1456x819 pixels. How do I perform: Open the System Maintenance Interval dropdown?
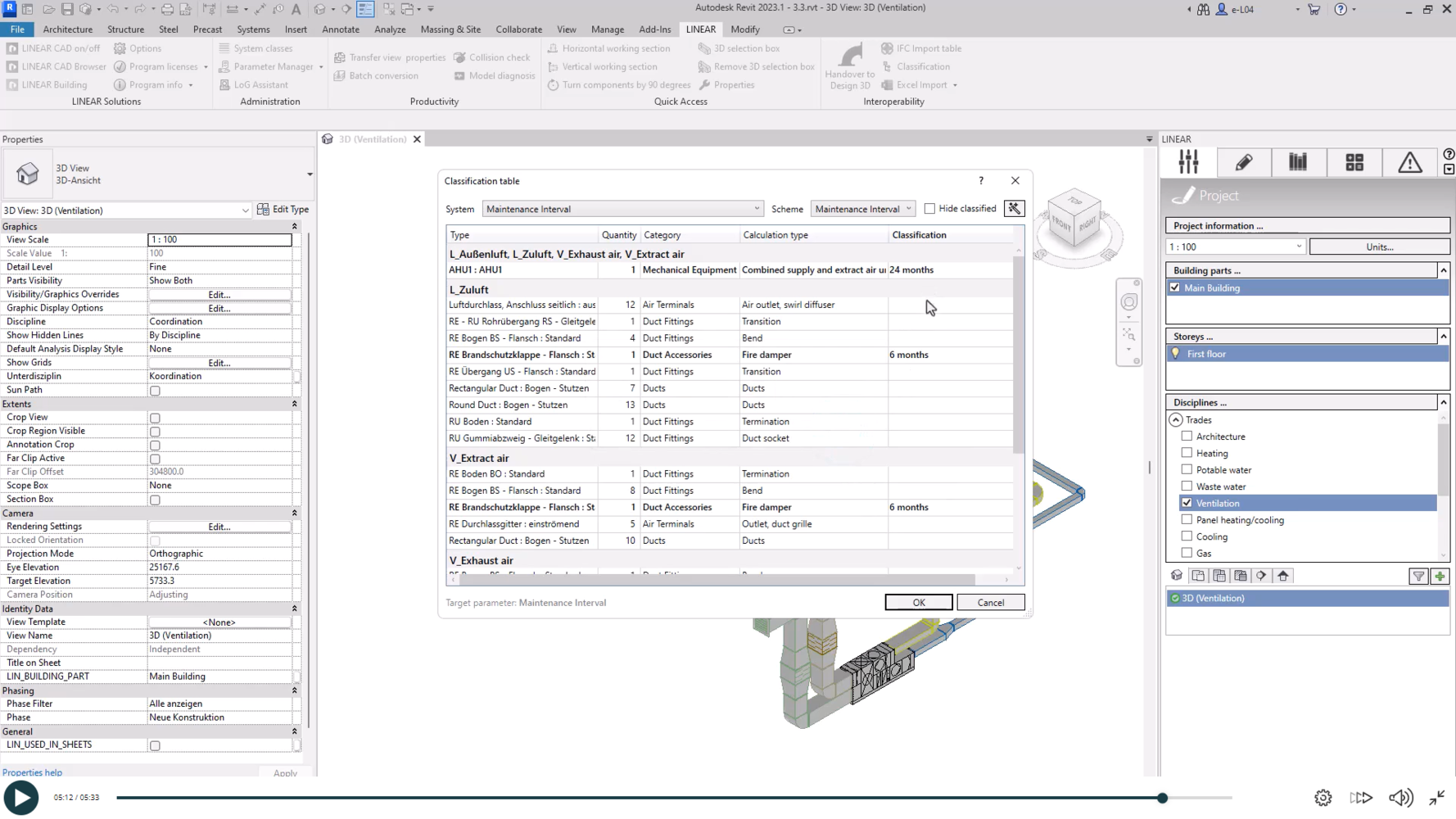pos(622,209)
